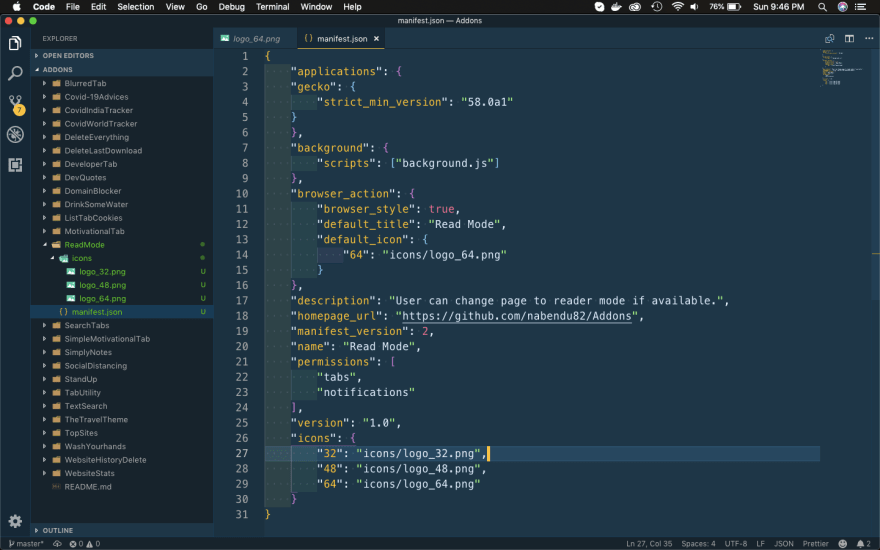Expand the TabUtility folder
The height and width of the screenshot is (550, 880).
click(82, 392)
